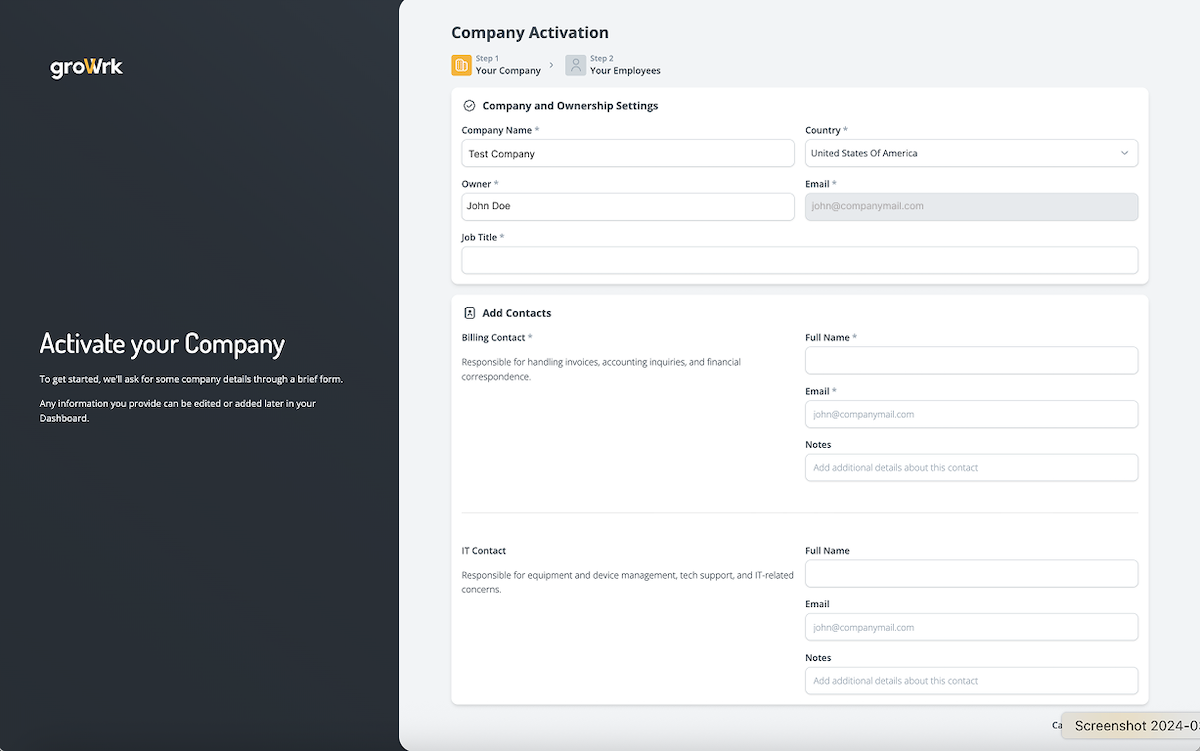
Task: Click the checkmark icon beside Company and Ownership Settings
Action: pos(469,105)
